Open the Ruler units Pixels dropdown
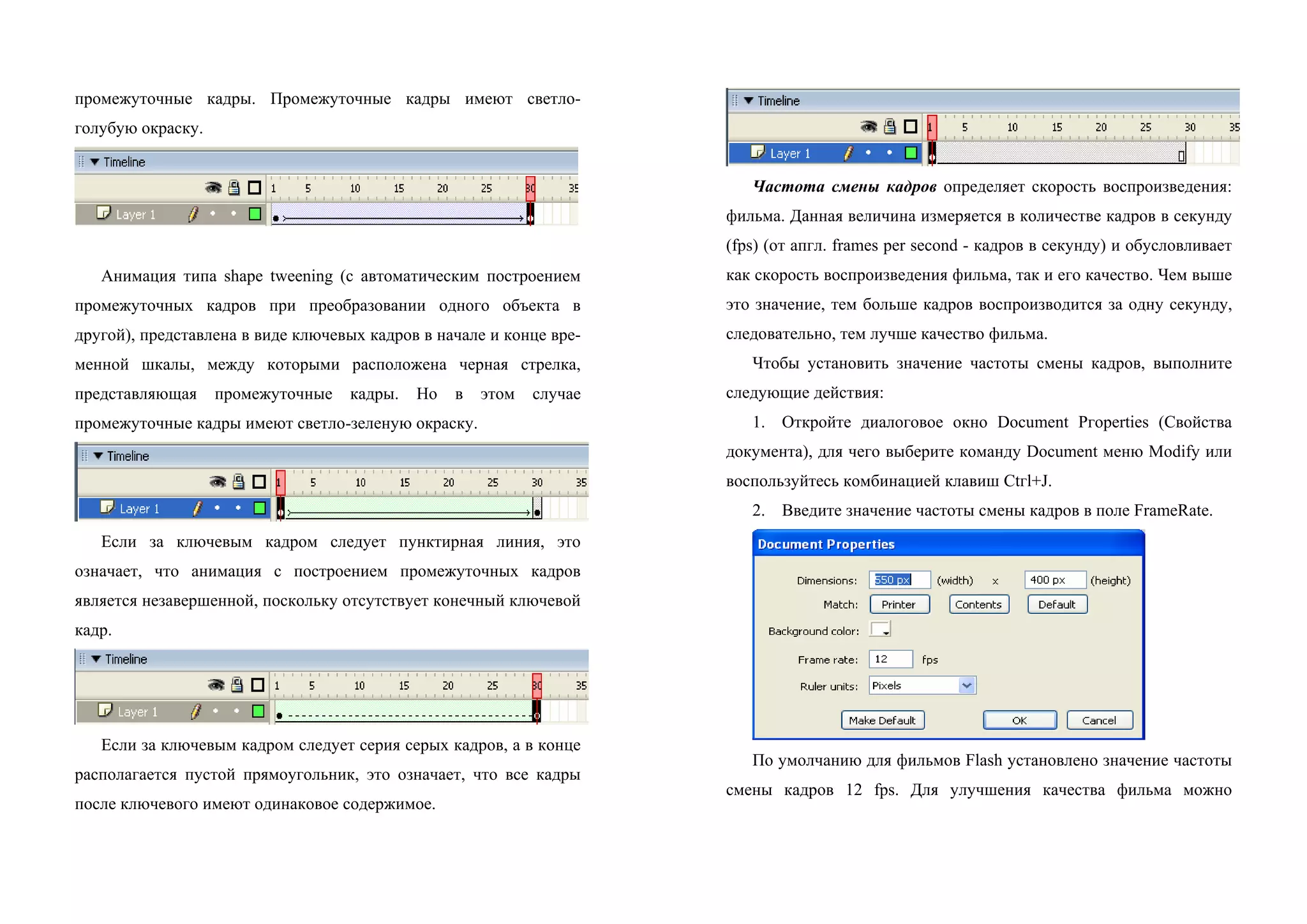The width and height of the screenshot is (1307, 924). pyautogui.click(x=966, y=685)
